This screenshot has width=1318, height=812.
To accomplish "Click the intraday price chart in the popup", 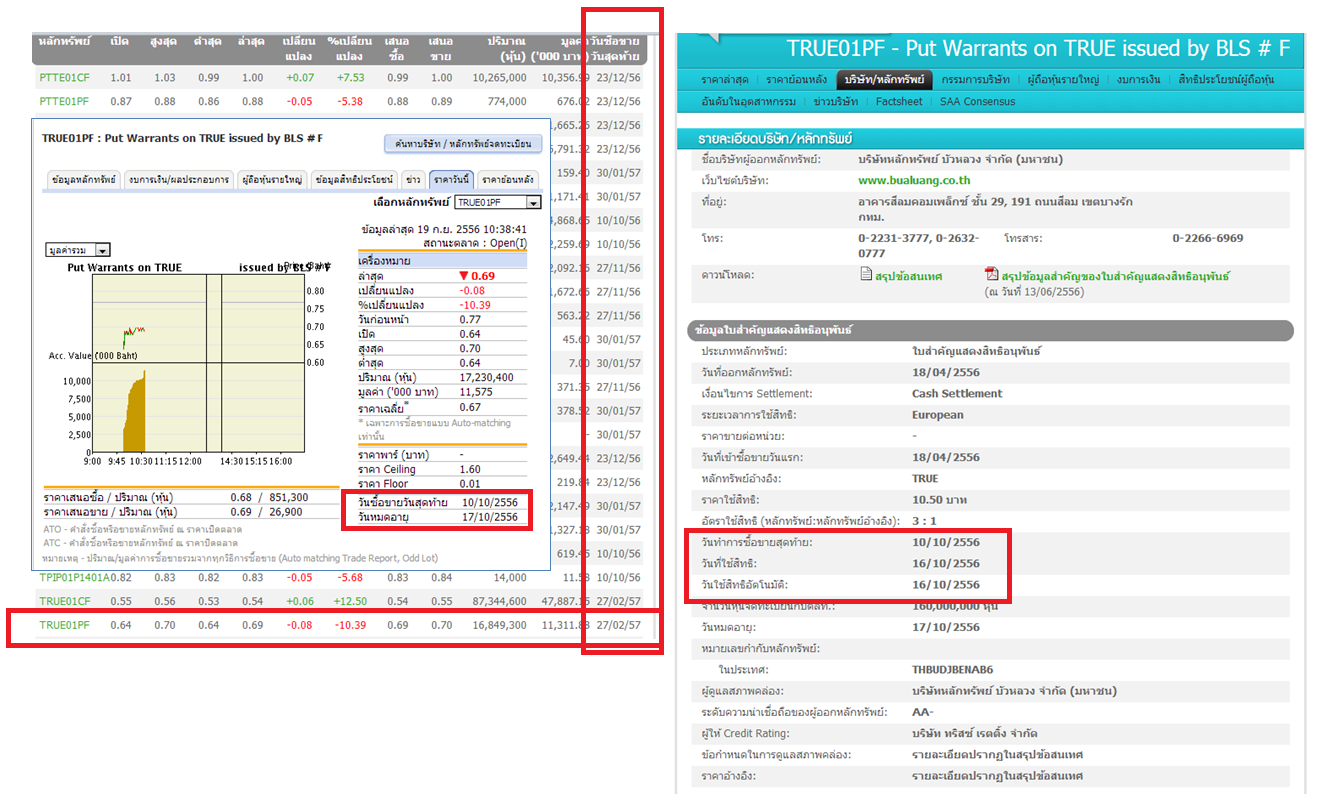I will 197,319.
